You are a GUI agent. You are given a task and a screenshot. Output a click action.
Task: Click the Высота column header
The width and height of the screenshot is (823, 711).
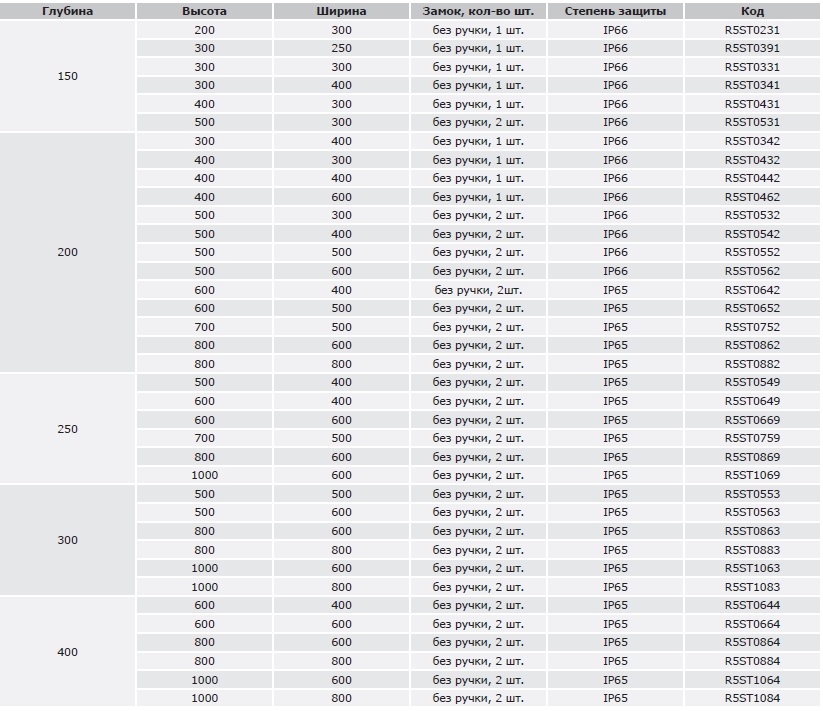pos(204,11)
